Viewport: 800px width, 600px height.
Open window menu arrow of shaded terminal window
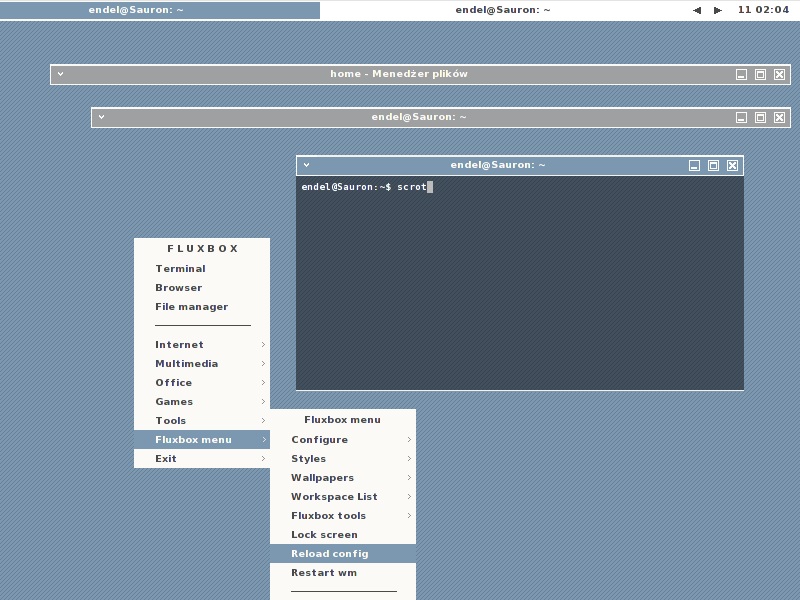pos(102,117)
